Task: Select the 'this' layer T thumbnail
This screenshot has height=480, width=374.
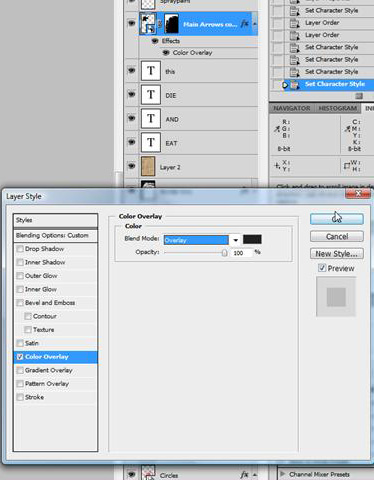Action: [x=151, y=71]
